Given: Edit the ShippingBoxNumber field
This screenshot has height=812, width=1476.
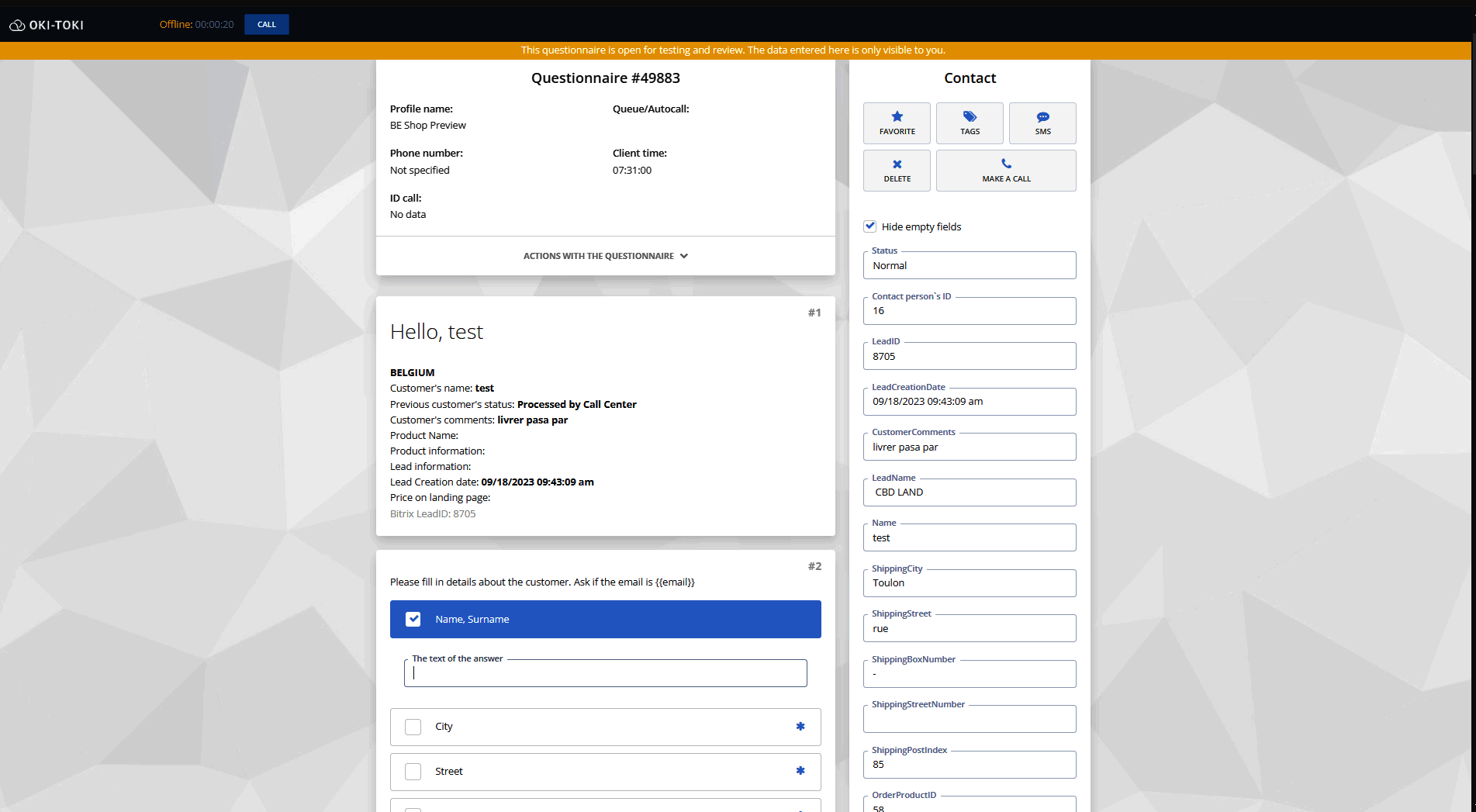Looking at the screenshot, I should point(970,674).
